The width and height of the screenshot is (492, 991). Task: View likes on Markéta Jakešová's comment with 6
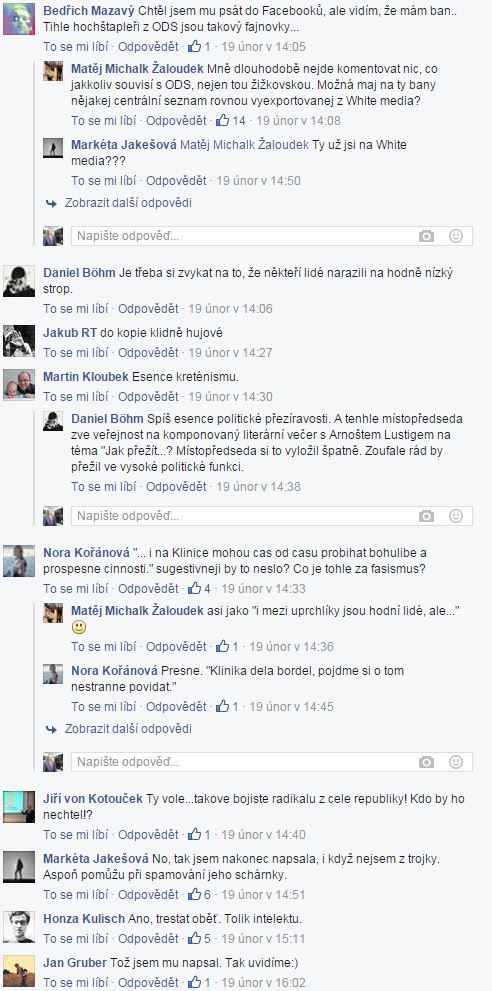click(x=200, y=894)
